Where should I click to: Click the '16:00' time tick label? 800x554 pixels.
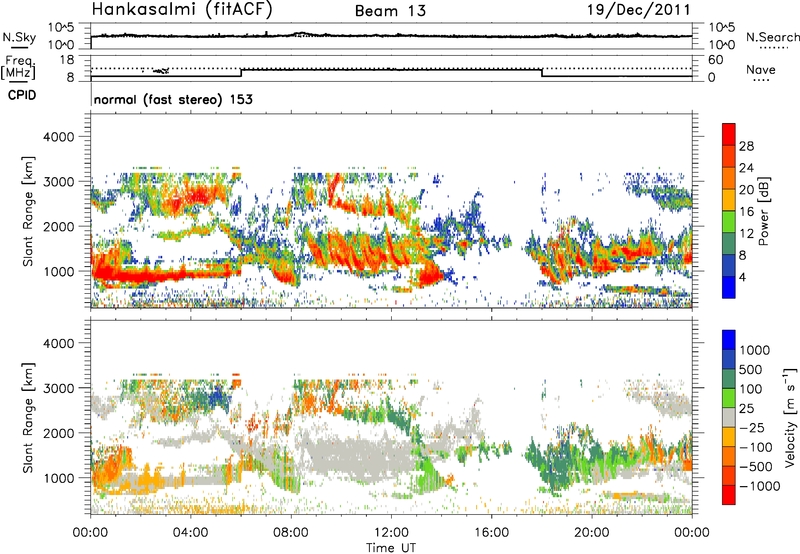pos(491,533)
